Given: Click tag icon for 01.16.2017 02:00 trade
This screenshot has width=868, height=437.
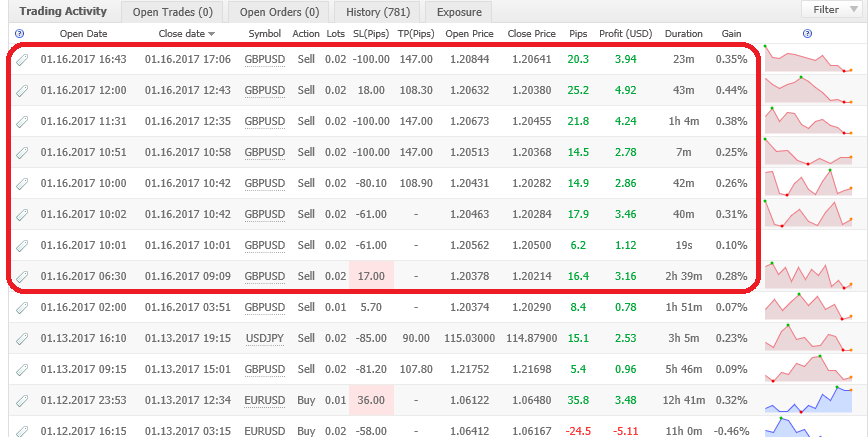Looking at the screenshot, I should click(x=22, y=307).
